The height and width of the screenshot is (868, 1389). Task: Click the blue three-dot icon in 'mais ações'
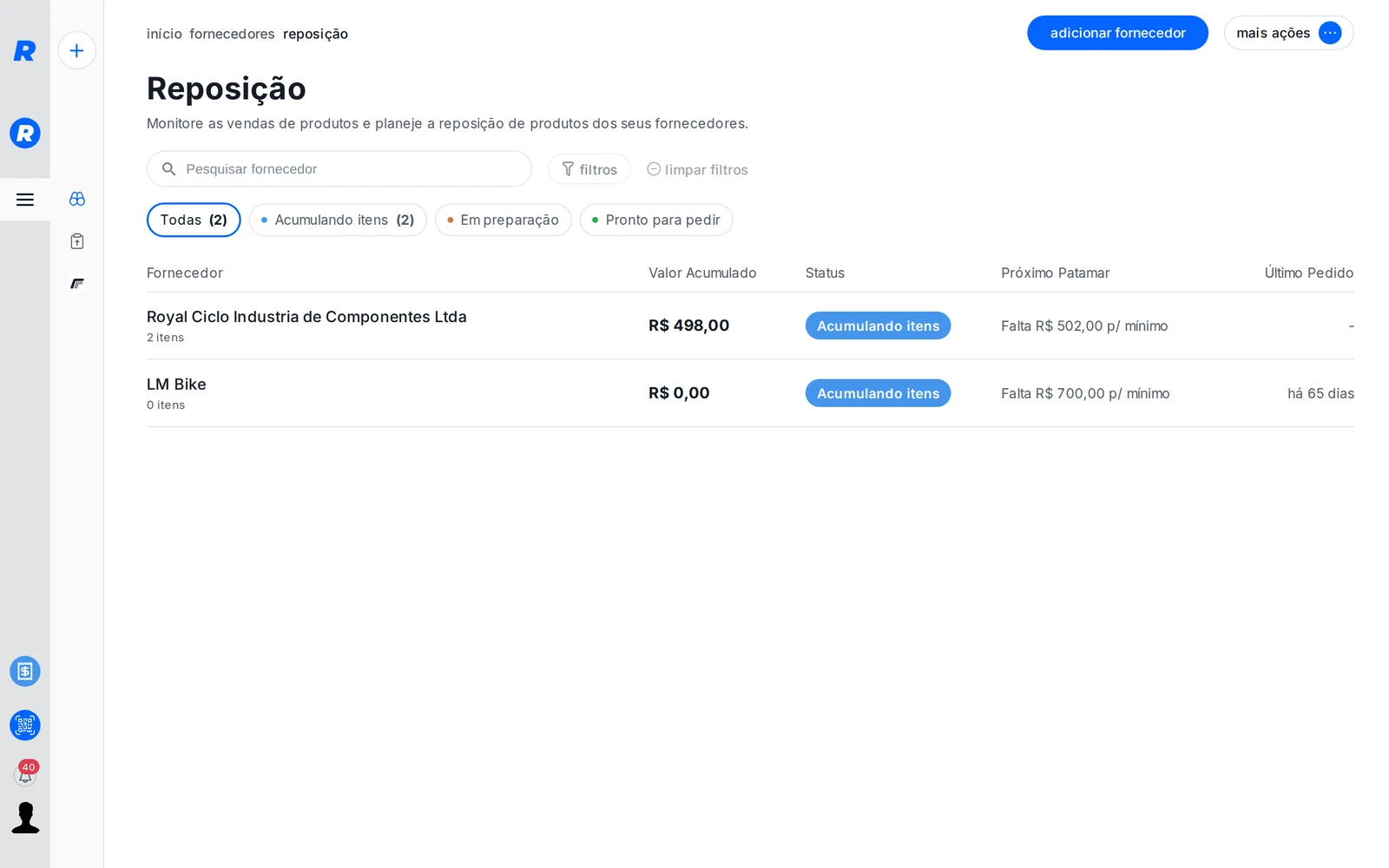pos(1330,33)
